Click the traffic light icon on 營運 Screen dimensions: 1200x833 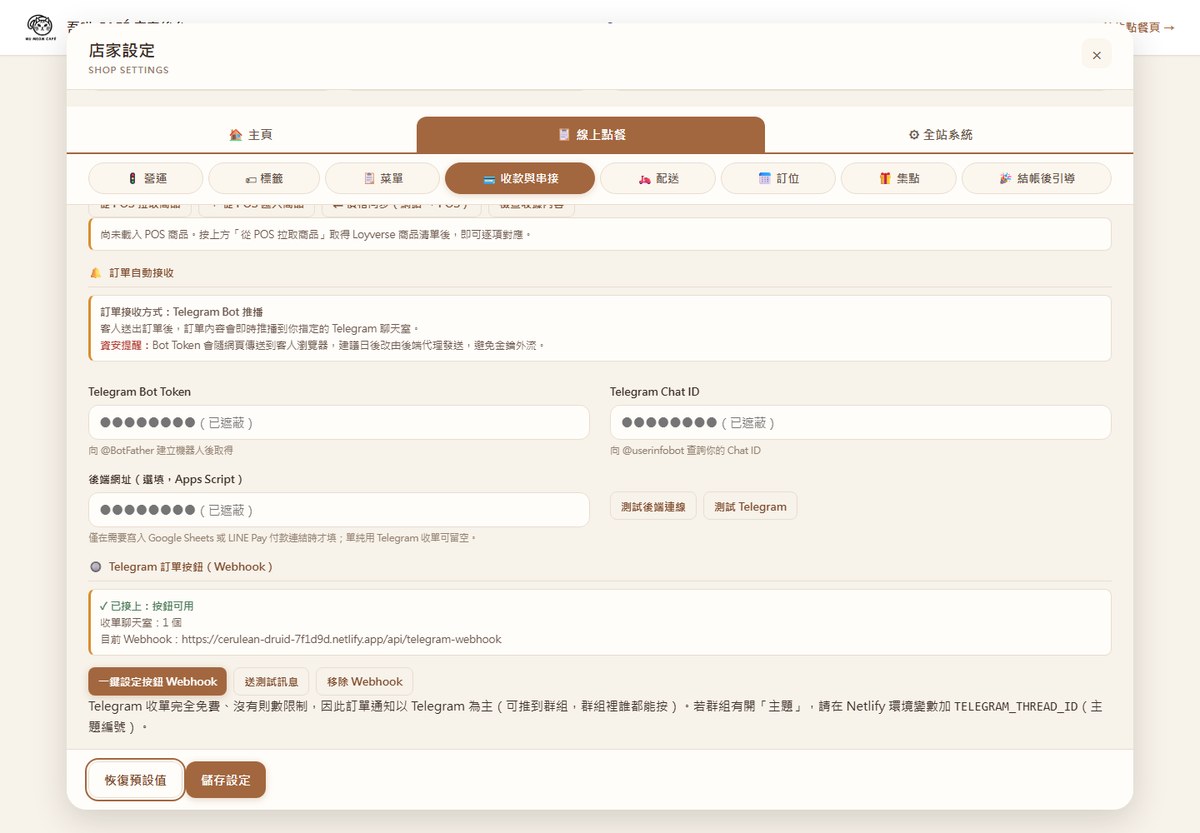132,179
